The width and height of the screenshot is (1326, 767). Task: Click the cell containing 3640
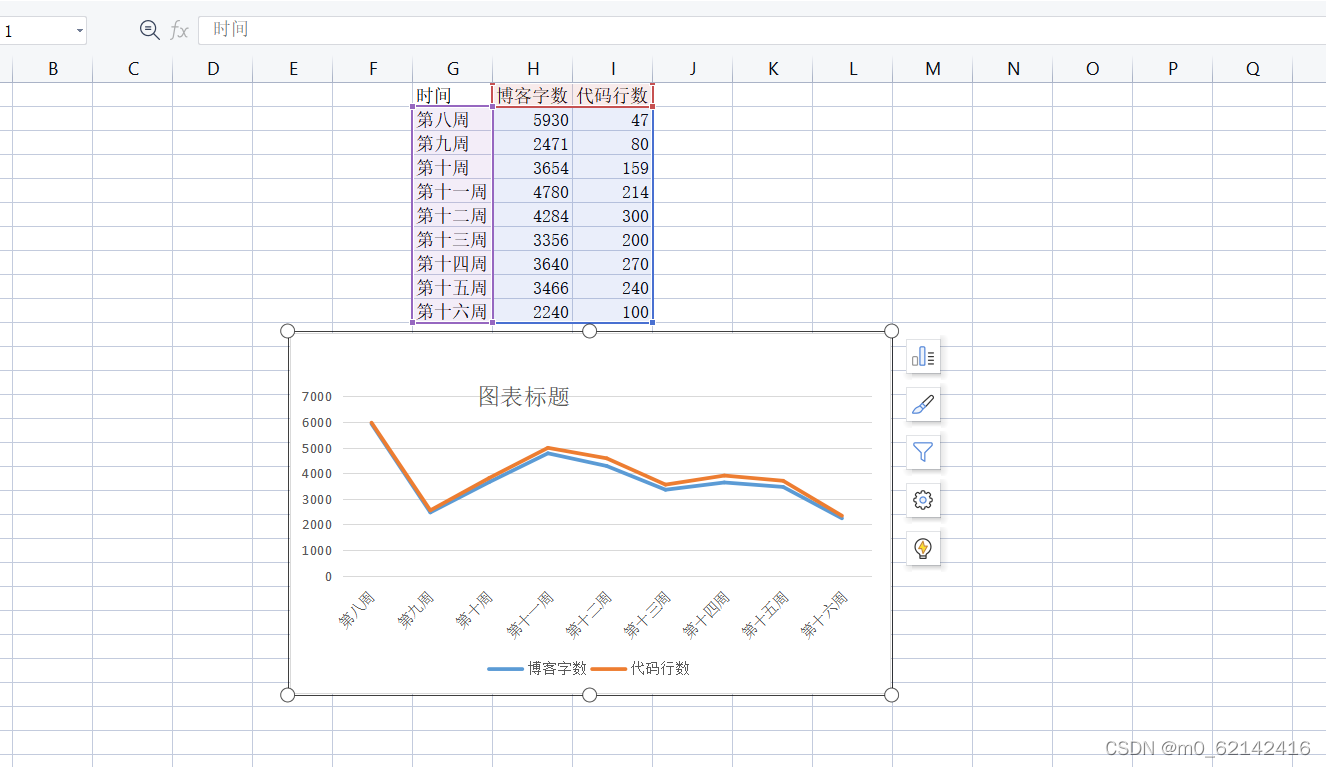pyautogui.click(x=533, y=263)
